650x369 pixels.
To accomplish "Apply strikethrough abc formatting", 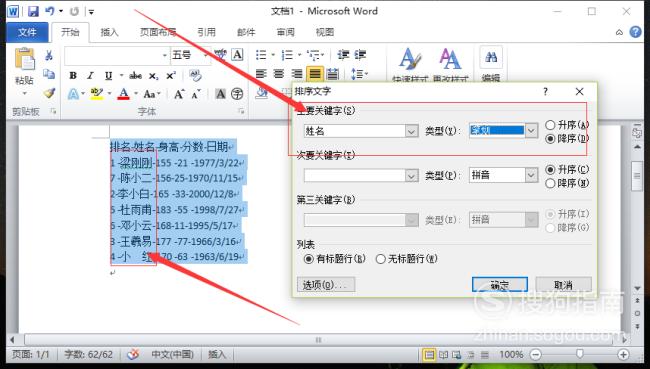I will click(x=135, y=75).
